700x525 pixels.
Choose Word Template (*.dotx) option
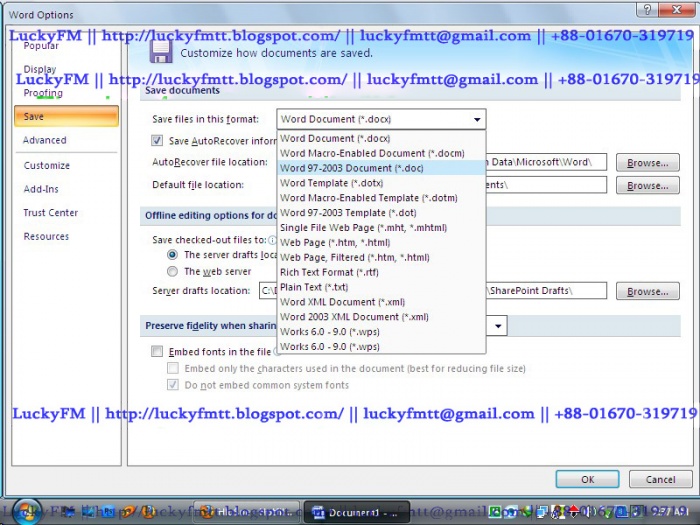(381, 183)
